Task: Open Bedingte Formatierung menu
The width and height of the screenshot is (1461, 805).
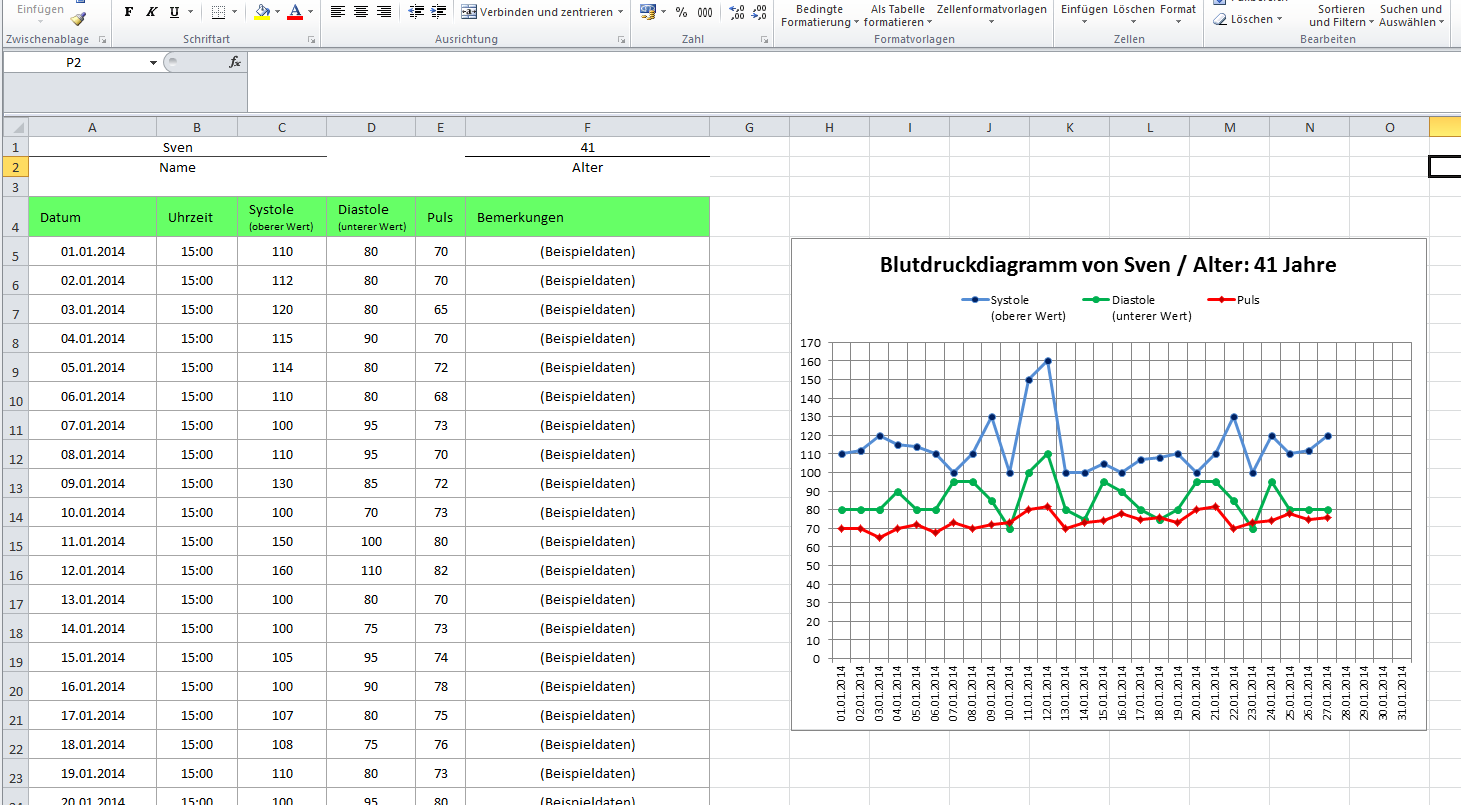Action: (x=819, y=15)
